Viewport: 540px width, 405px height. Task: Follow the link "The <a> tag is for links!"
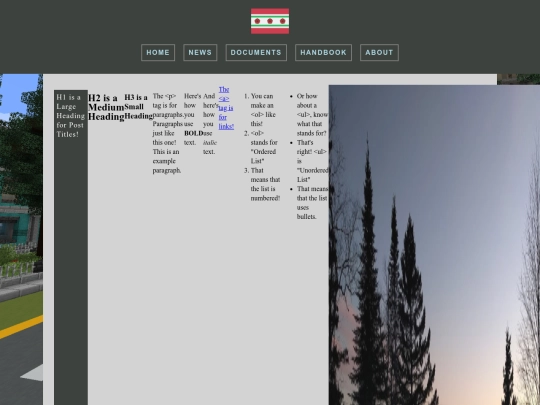click(226, 108)
